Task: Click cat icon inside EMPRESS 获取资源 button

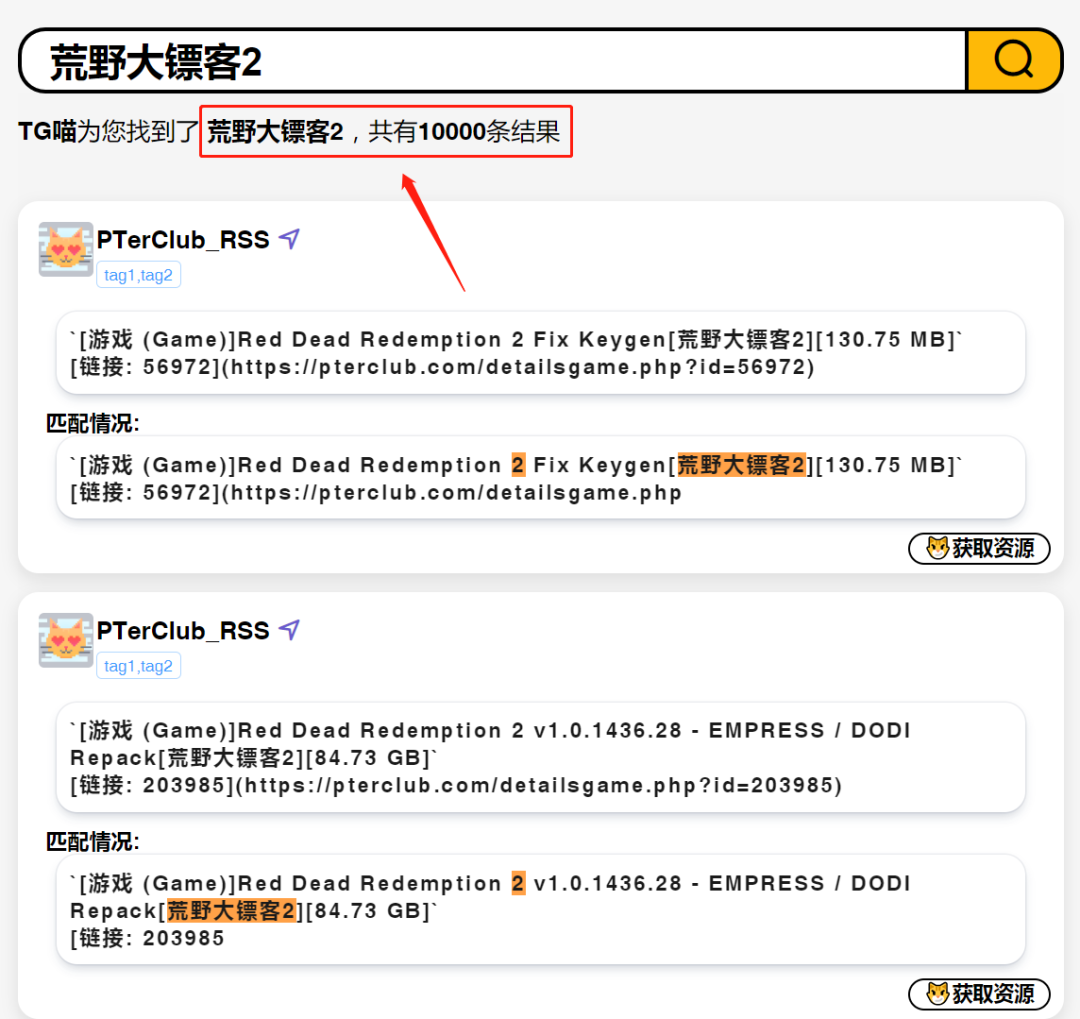Action: (x=937, y=994)
